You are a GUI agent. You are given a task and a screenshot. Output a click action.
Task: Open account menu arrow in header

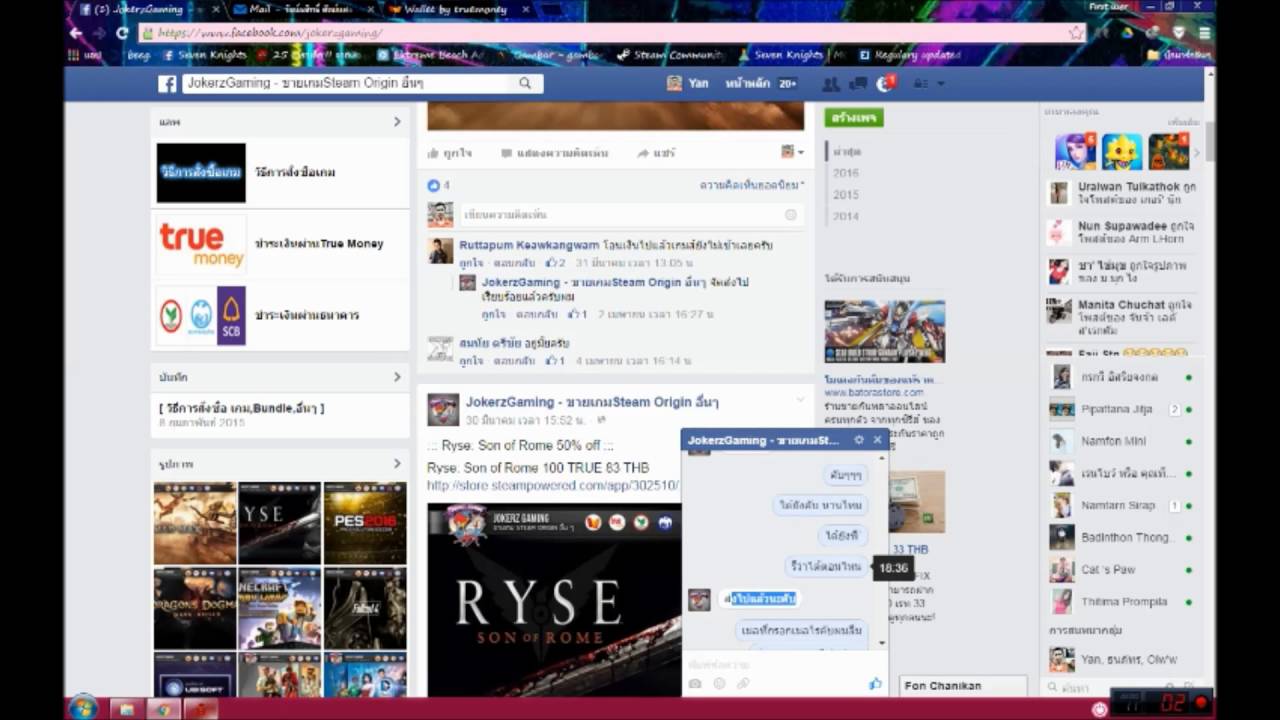pyautogui.click(x=942, y=84)
